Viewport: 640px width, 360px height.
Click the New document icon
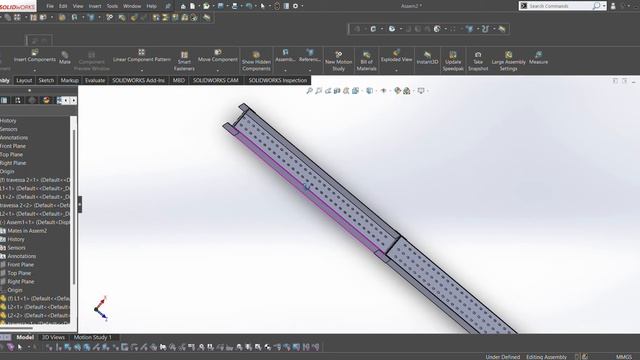[x=192, y=6]
